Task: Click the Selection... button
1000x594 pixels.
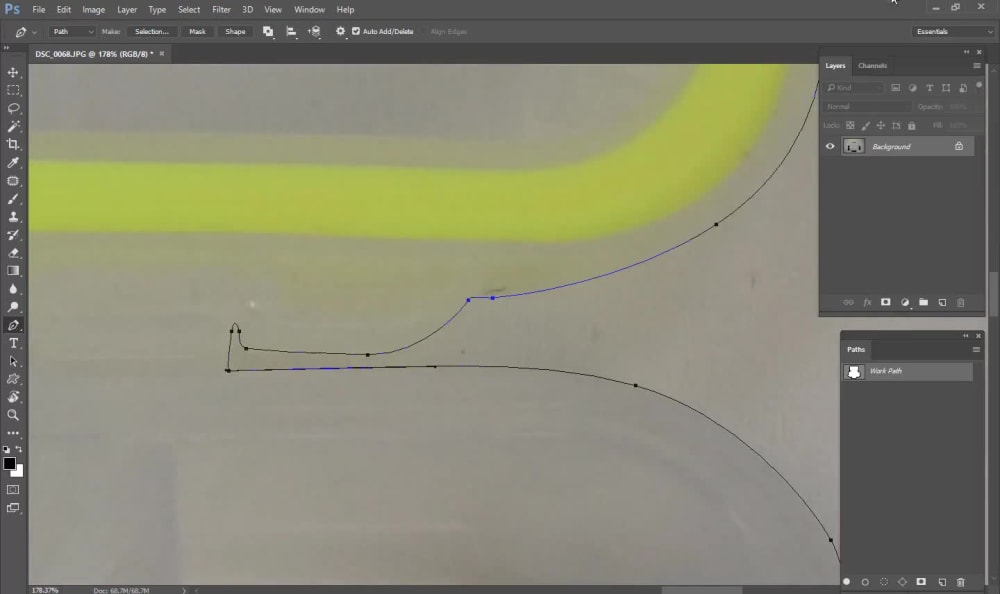Action: coord(152,31)
